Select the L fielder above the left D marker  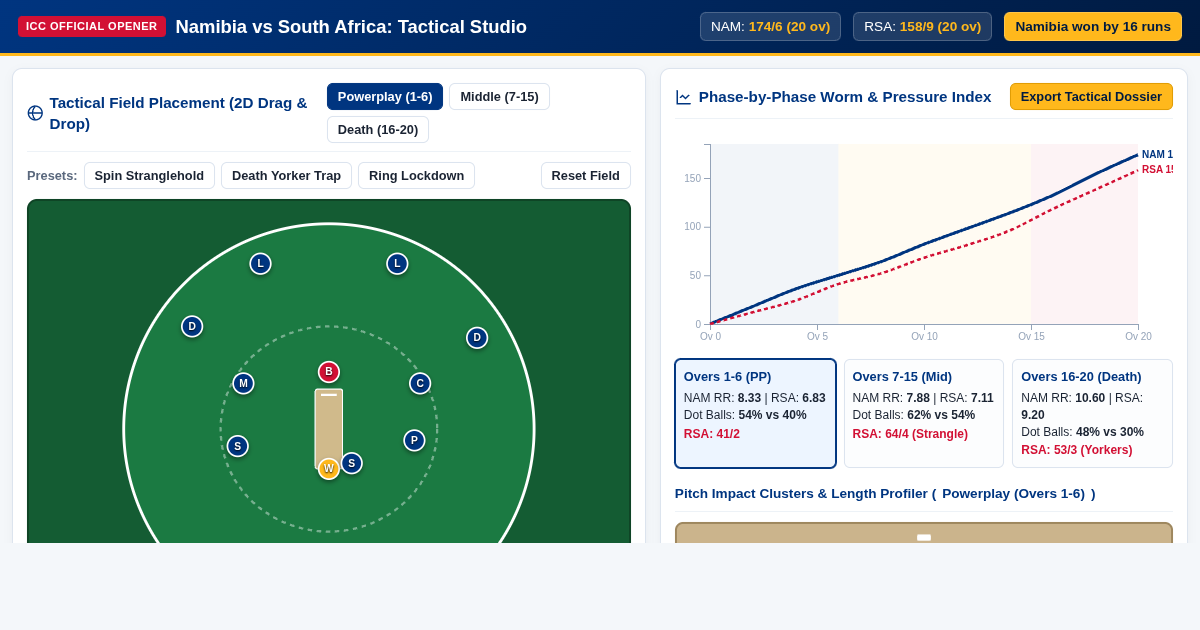260,264
